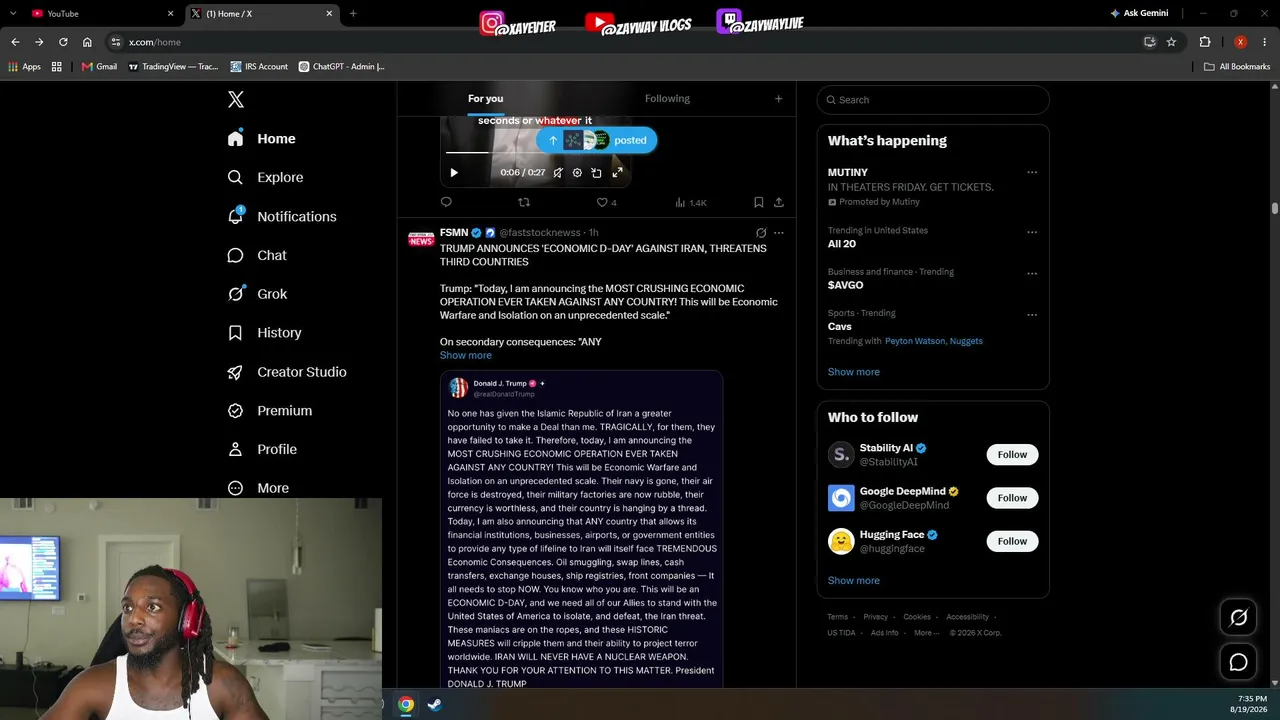The height and width of the screenshot is (720, 1280).
Task: Go to Home in the X sidebar
Action: pos(261,139)
